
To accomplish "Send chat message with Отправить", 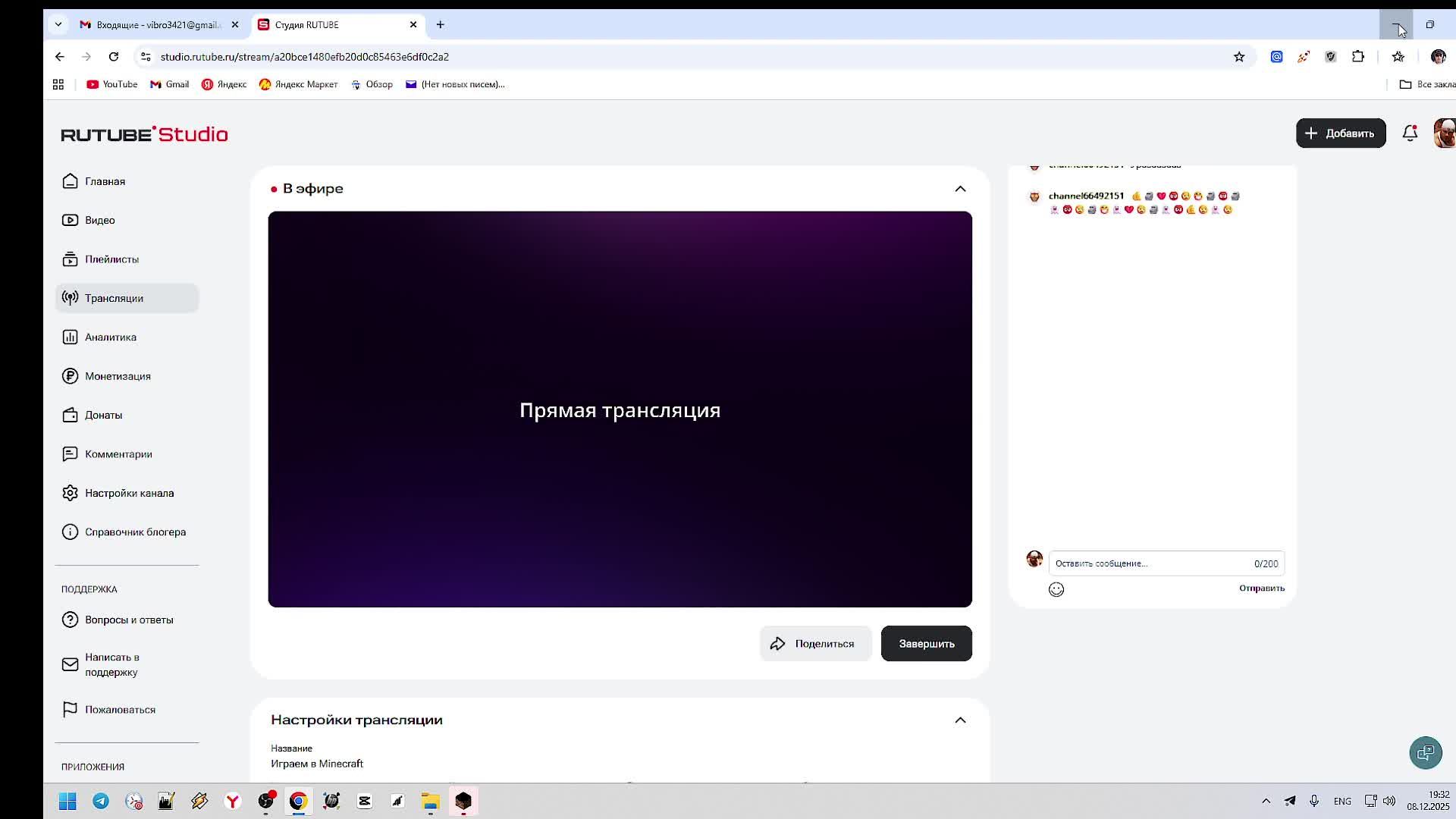I will click(x=1260, y=588).
